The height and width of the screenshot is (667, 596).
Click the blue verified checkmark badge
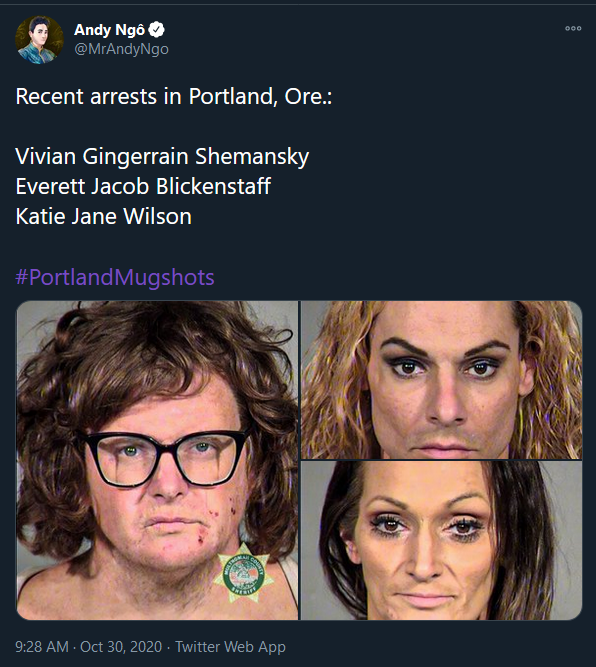(157, 29)
